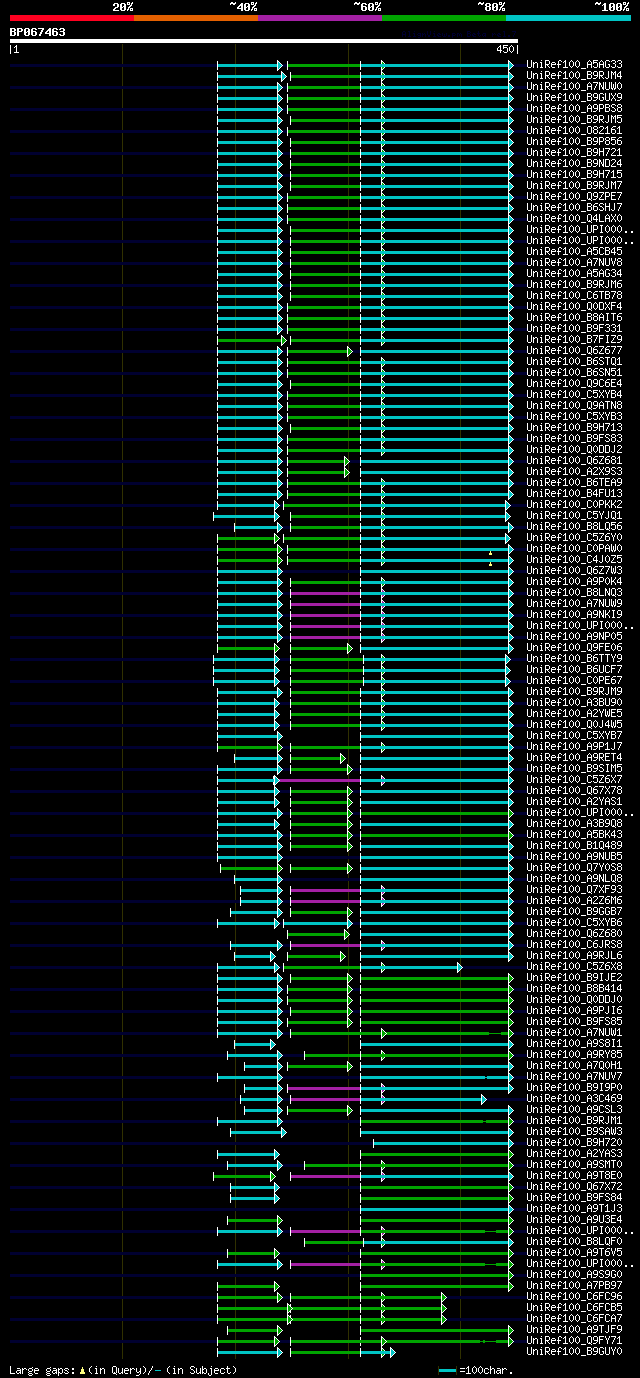The height and width of the screenshot is (1378, 640).
Task: Select the label 'UniRef100_Q9ZPE7'
Action: (574, 196)
